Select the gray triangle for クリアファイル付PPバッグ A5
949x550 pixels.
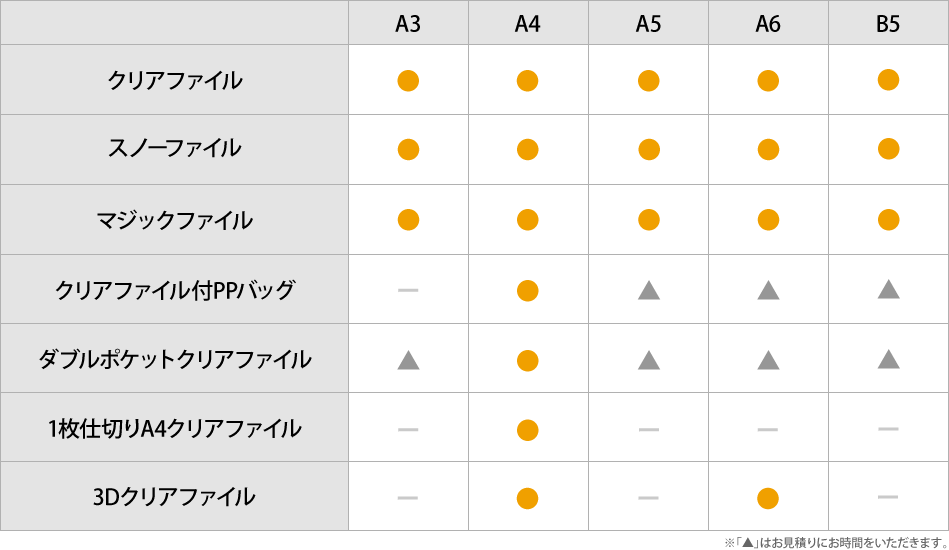click(x=649, y=290)
